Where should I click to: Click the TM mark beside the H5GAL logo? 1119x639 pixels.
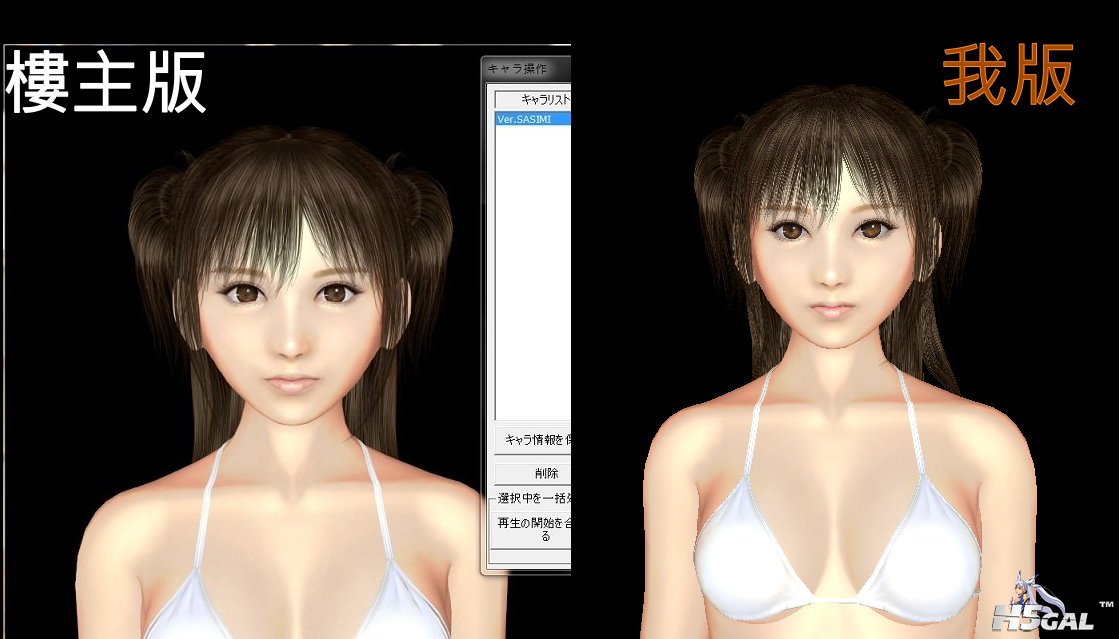tap(1105, 606)
